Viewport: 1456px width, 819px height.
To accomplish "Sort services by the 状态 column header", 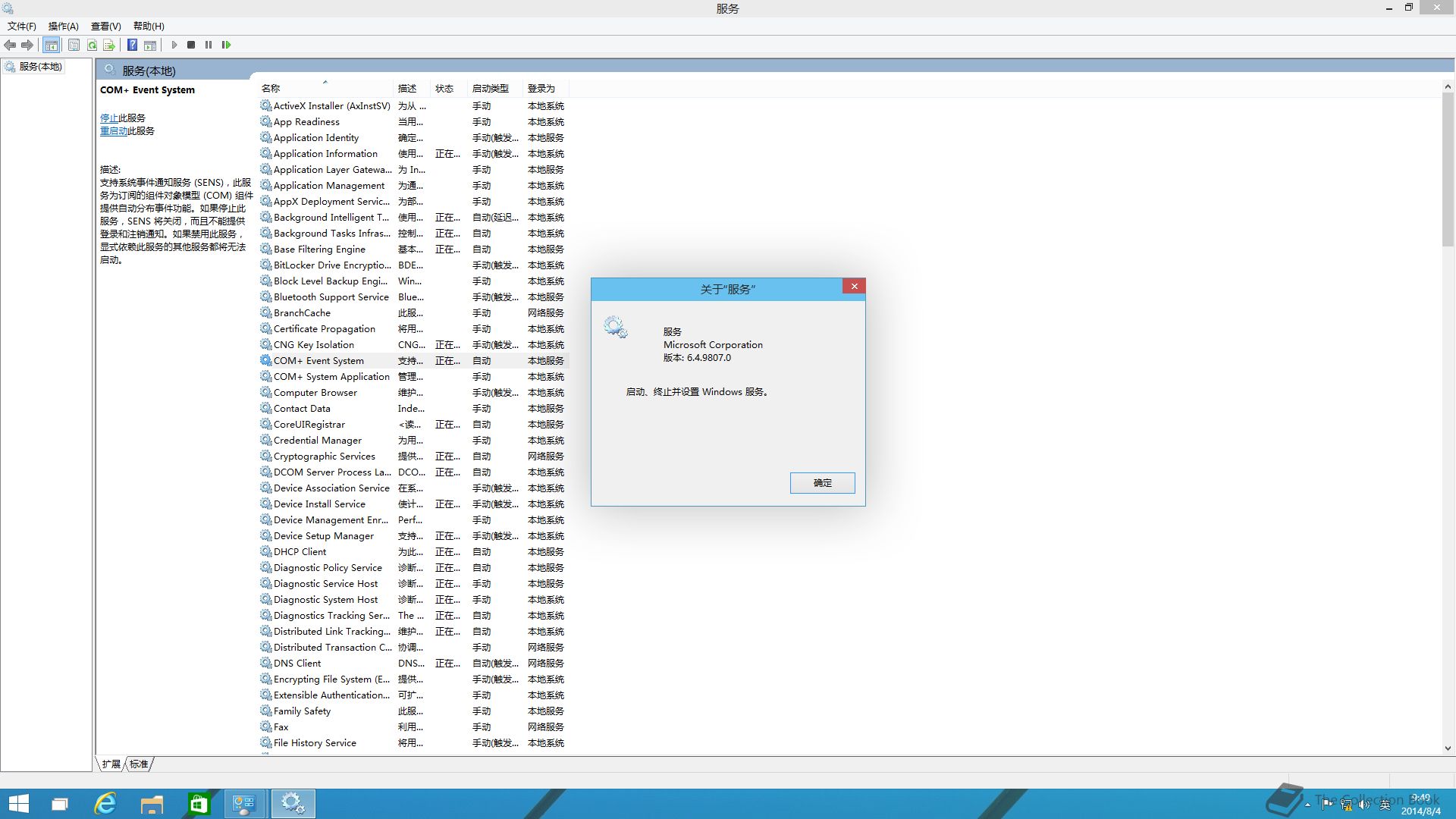I will click(x=449, y=88).
